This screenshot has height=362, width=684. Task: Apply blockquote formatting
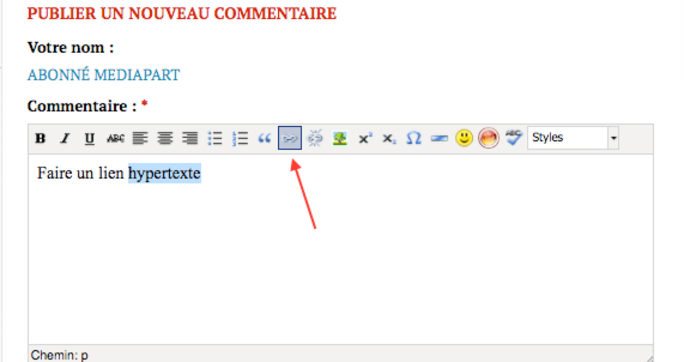(x=265, y=138)
